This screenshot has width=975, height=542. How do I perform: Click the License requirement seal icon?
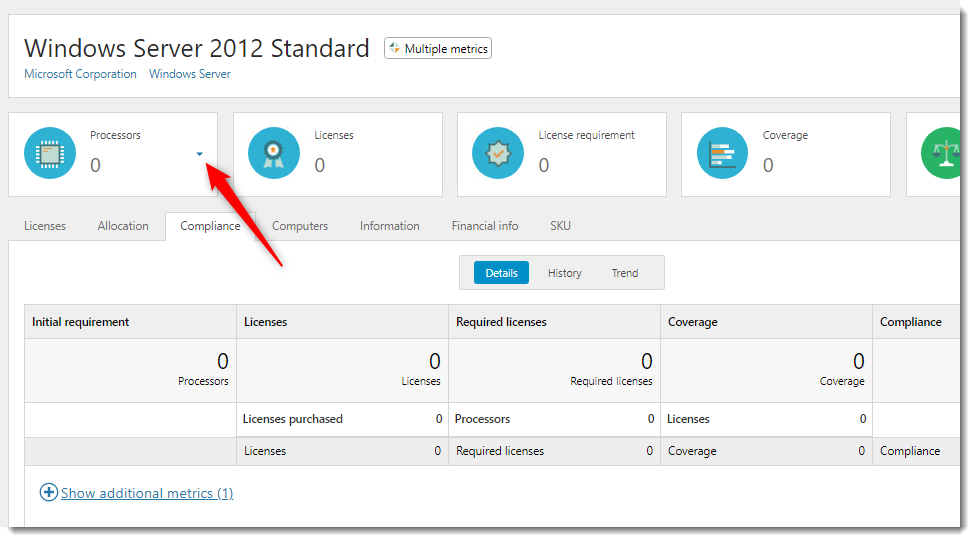click(x=497, y=153)
